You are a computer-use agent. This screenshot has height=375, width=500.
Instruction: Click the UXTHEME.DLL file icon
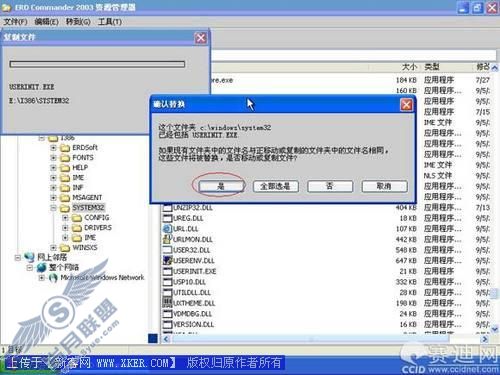167,303
